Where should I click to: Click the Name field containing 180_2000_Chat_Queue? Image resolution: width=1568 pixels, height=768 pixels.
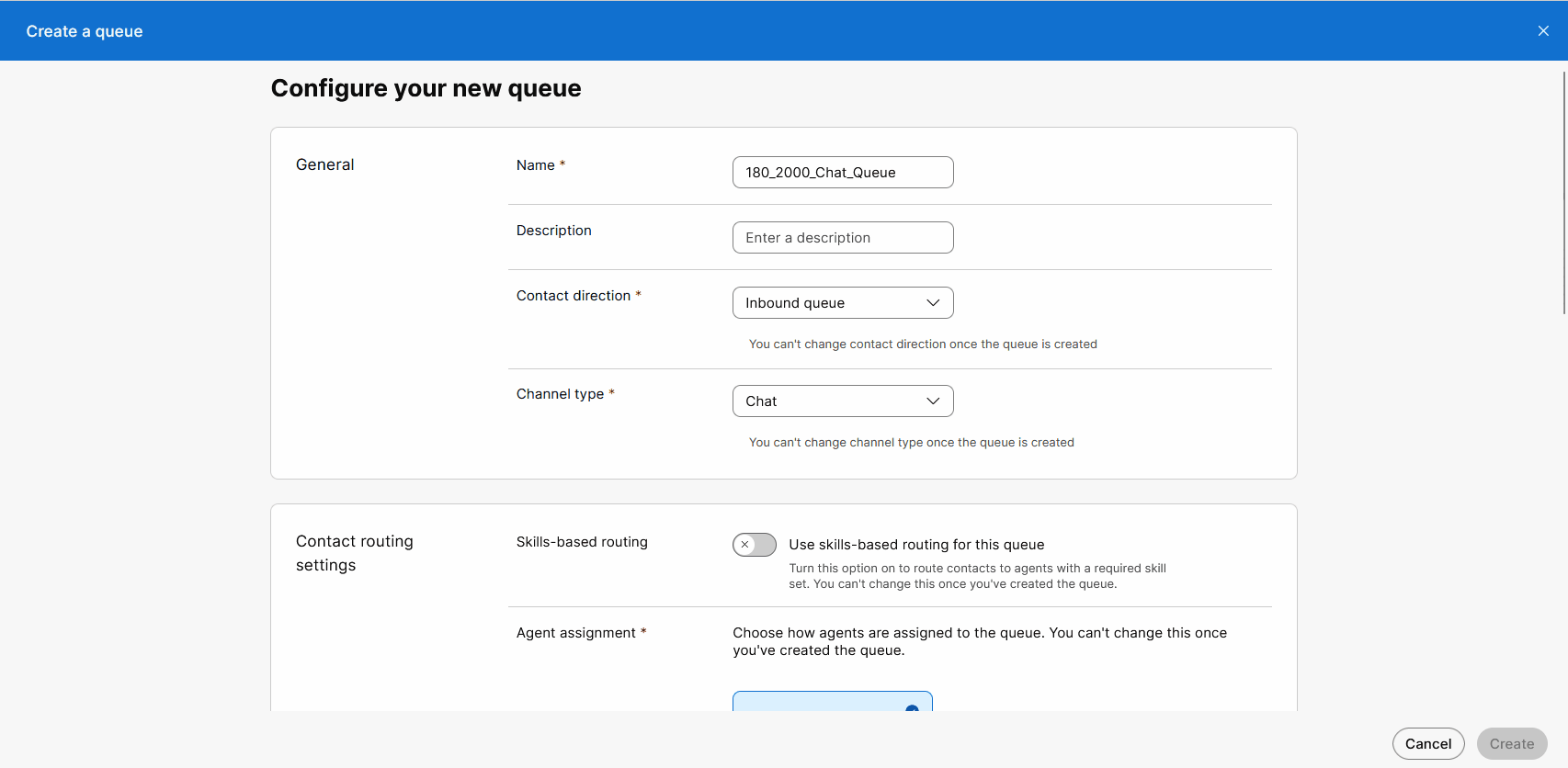pyautogui.click(x=842, y=173)
